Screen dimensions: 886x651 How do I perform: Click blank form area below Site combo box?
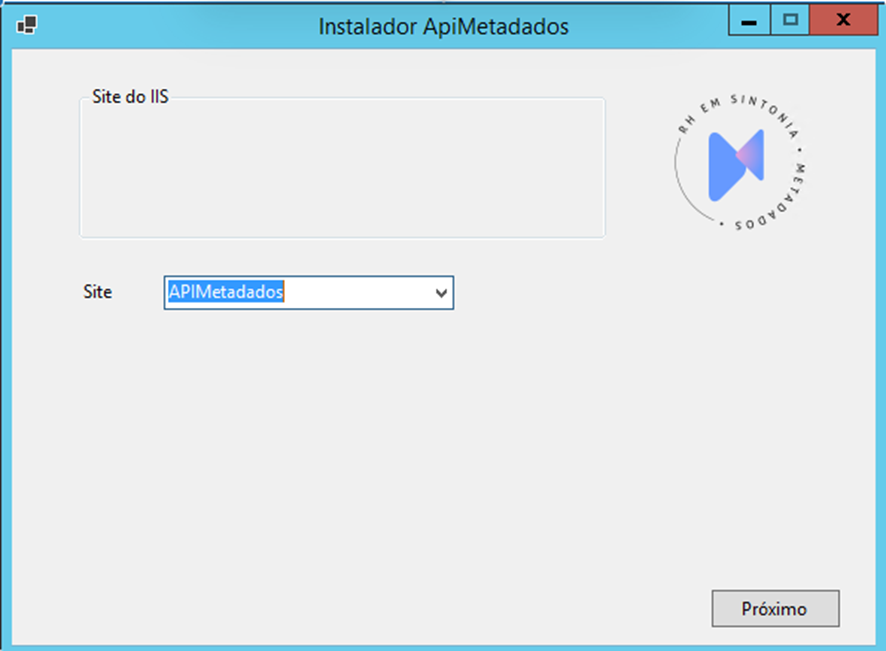pyautogui.click(x=310, y=420)
